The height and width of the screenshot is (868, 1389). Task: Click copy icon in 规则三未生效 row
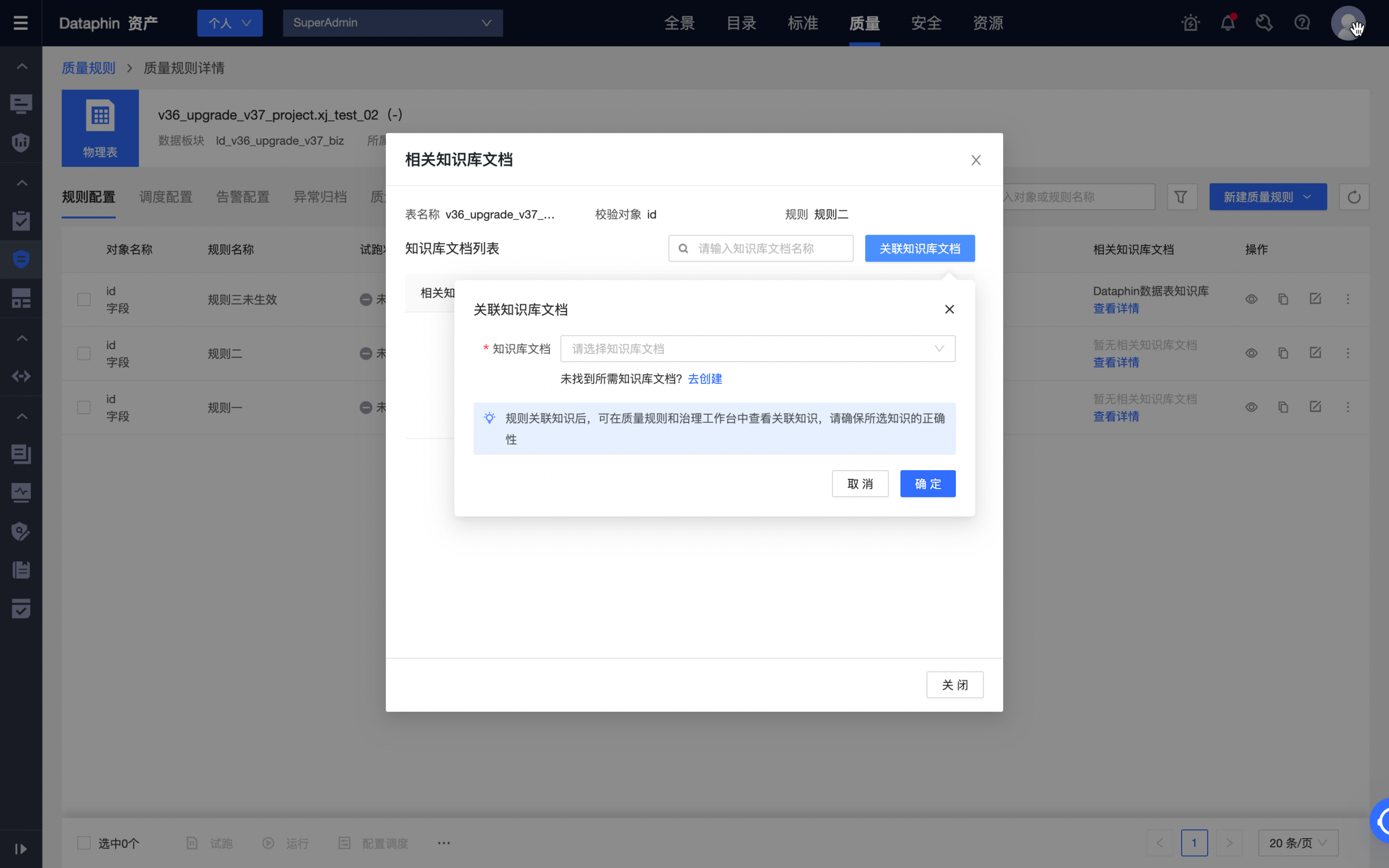[x=1283, y=299]
